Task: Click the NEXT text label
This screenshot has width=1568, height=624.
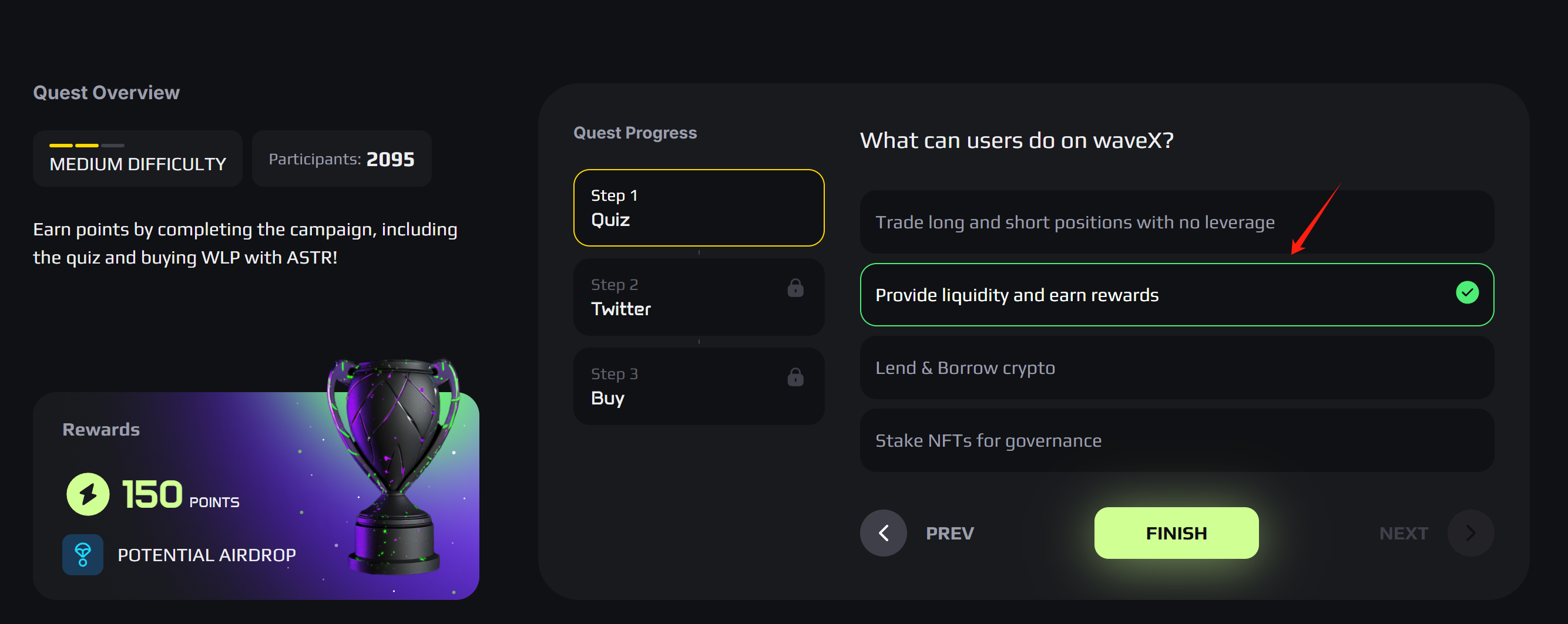Action: (1403, 534)
